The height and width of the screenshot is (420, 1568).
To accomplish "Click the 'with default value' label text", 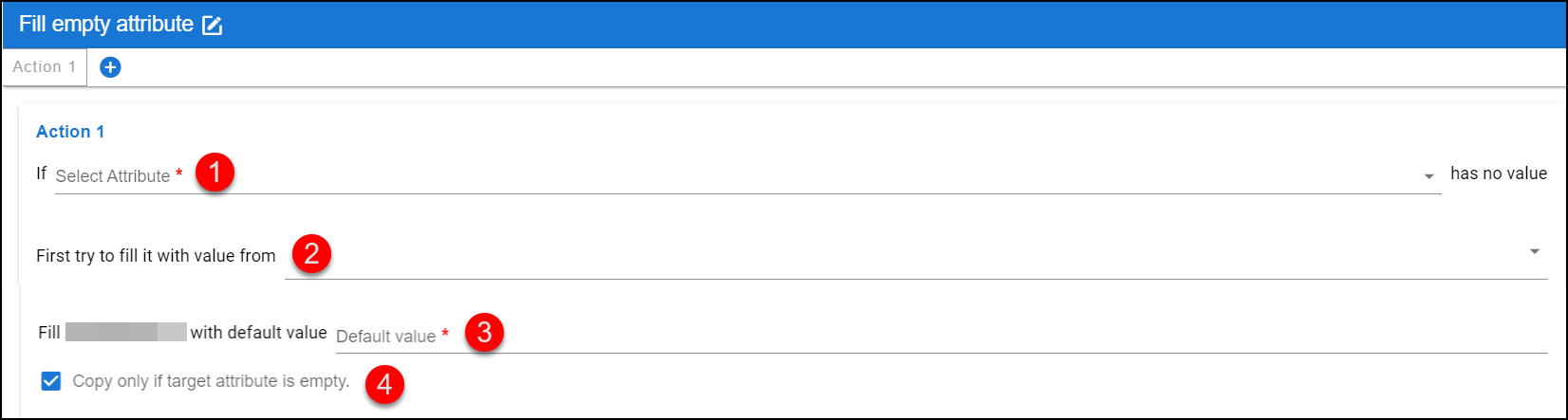I will tap(258, 333).
